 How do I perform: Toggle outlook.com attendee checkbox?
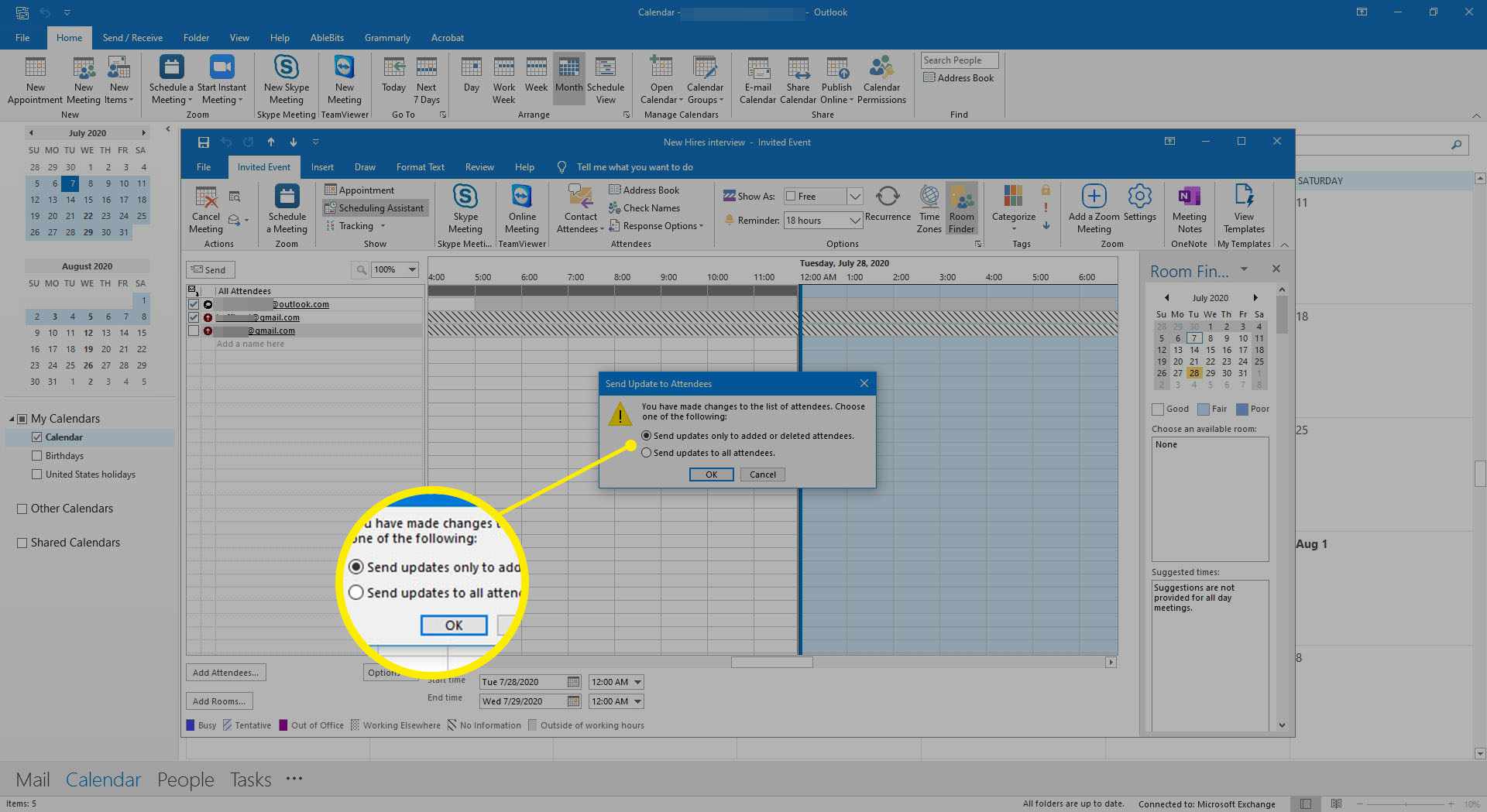click(x=194, y=304)
